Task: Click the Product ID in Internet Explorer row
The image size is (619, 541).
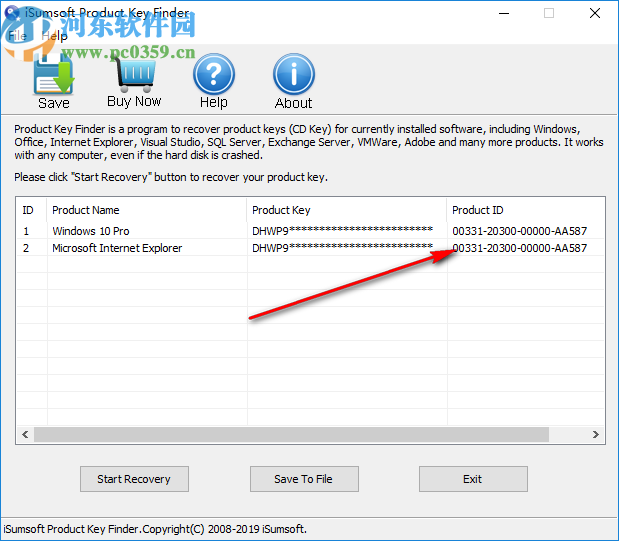Action: click(x=520, y=248)
